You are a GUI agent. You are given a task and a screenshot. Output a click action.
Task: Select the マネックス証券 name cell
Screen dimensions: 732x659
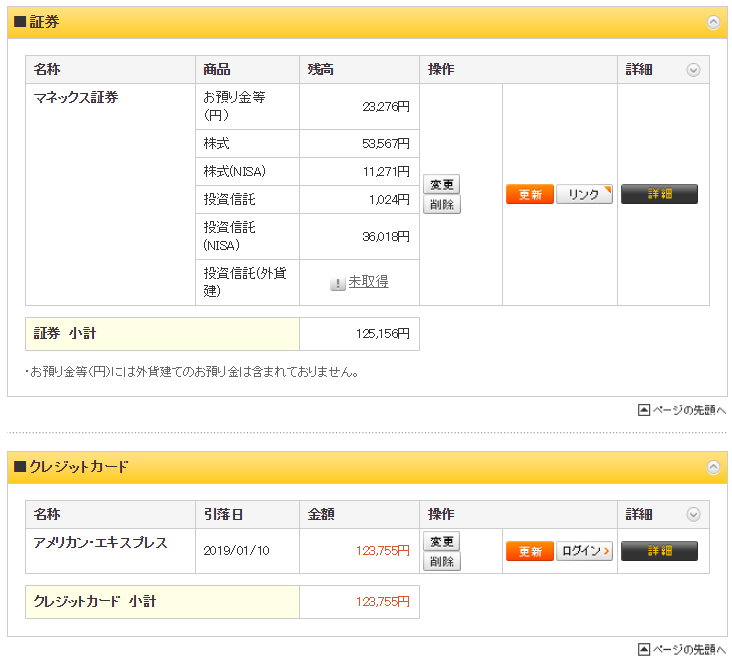pyautogui.click(x=110, y=195)
